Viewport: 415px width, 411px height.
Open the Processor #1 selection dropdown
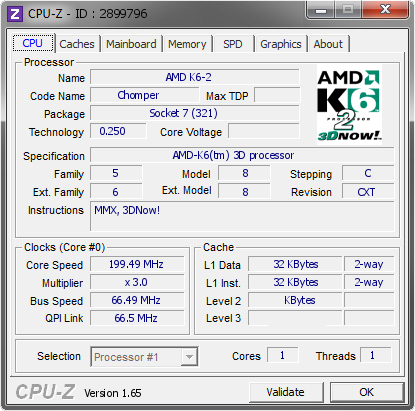[x=144, y=357]
